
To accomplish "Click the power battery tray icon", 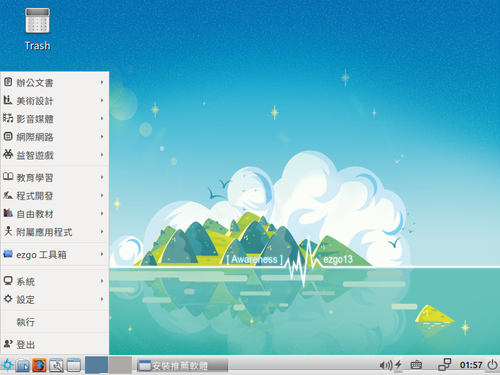I will (398, 365).
